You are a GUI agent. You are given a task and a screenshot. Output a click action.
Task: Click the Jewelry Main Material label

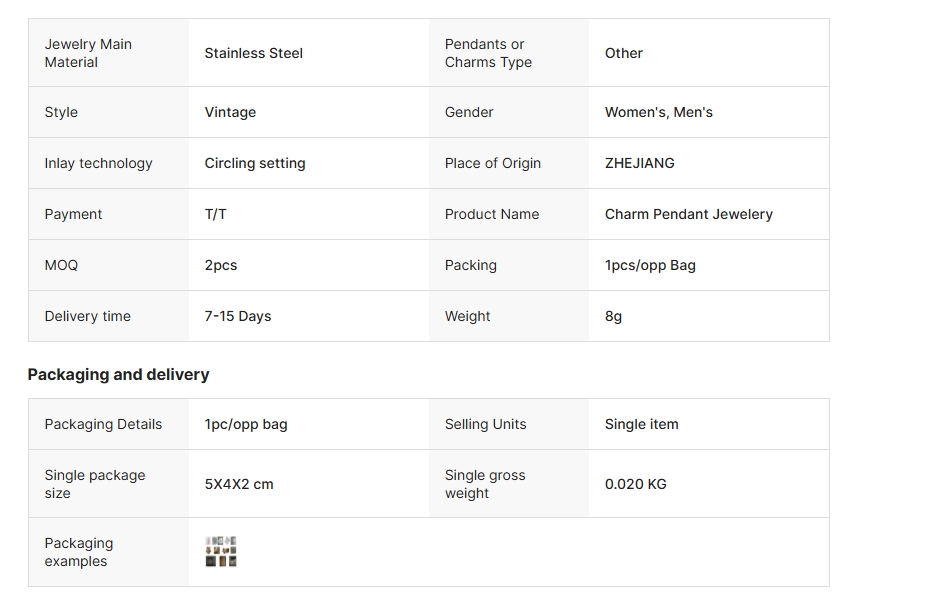88,53
